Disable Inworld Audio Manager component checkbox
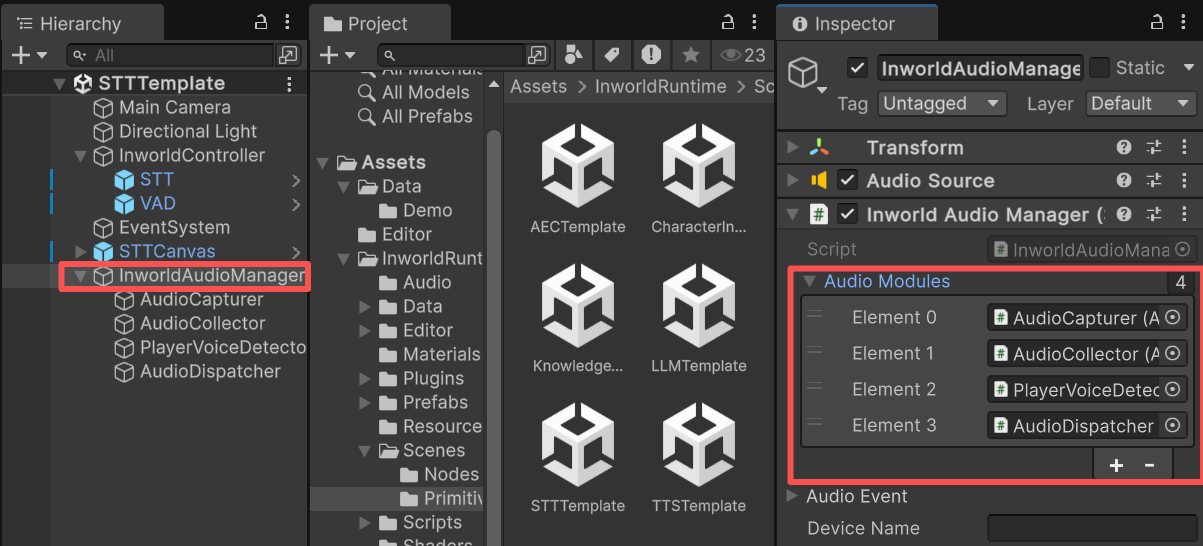The image size is (1203, 546). 847,215
